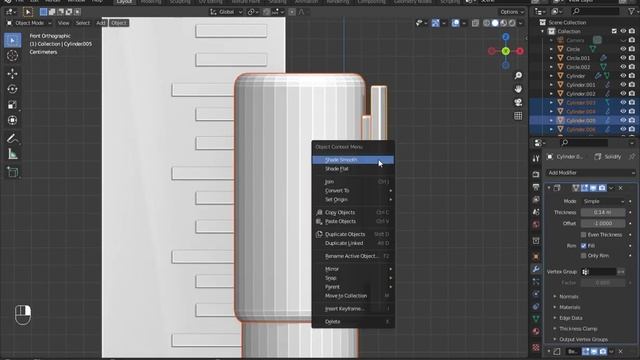Open the View menu in viewport header

coord(63,23)
